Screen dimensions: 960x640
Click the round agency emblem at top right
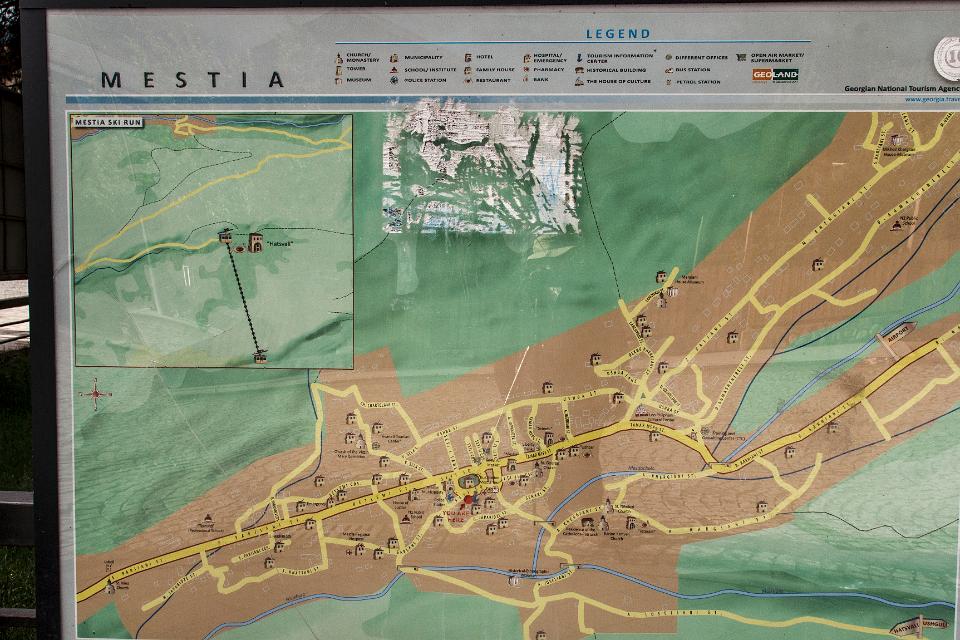tap(948, 57)
